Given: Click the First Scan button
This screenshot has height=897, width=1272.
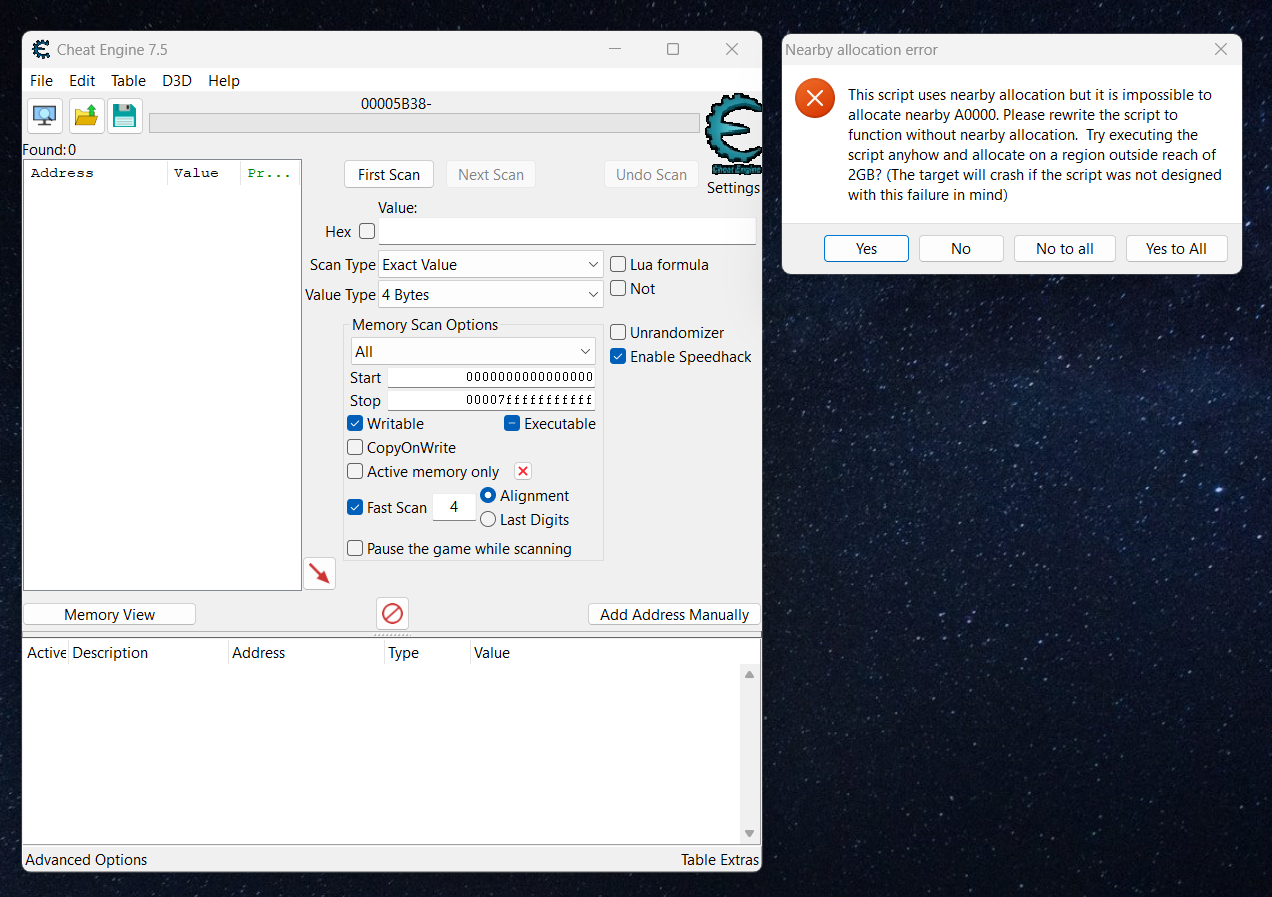Looking at the screenshot, I should pyautogui.click(x=389, y=174).
